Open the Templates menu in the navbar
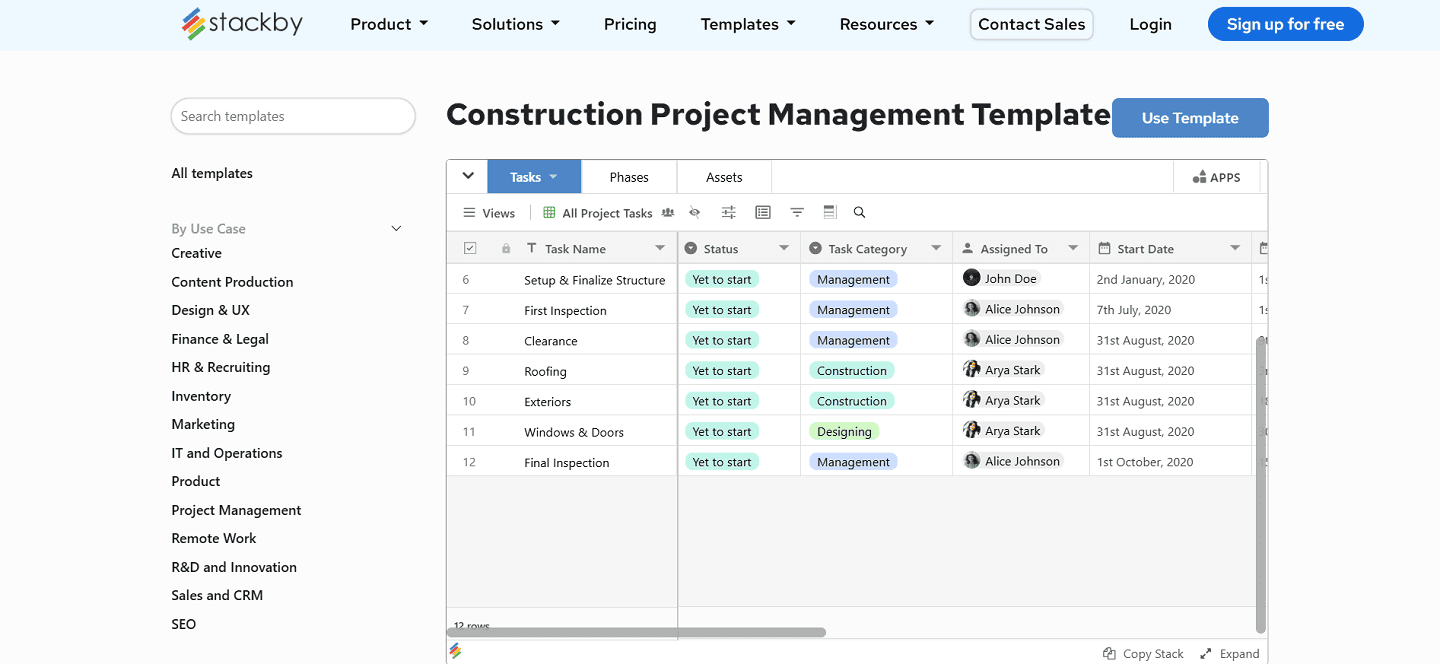 pyautogui.click(x=747, y=23)
